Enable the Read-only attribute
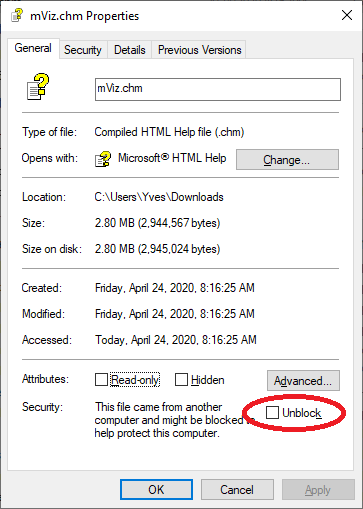 pyautogui.click(x=101, y=379)
